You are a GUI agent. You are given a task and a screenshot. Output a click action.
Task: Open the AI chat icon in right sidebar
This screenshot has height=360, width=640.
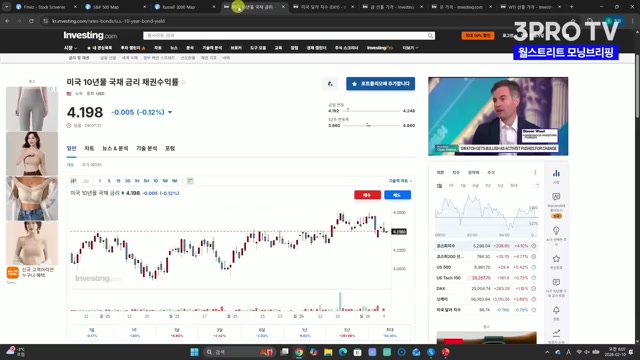(556, 197)
